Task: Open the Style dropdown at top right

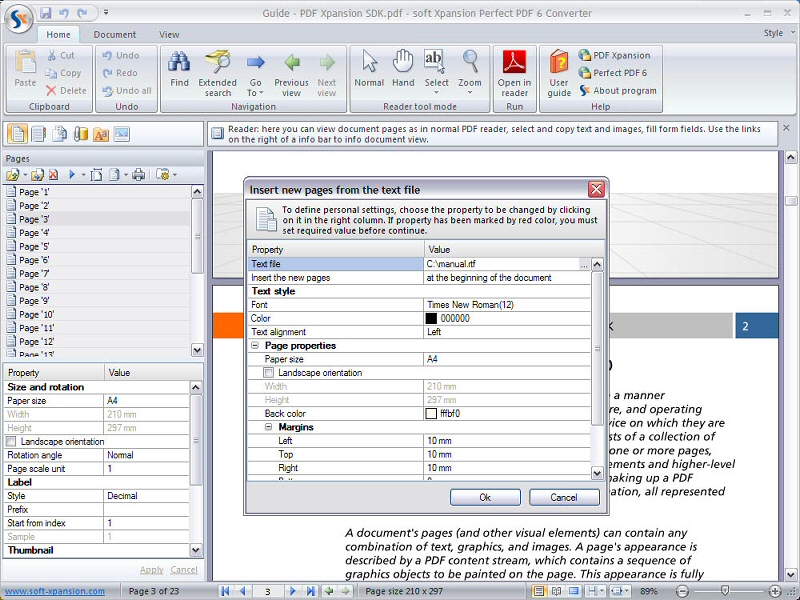Action: tap(779, 33)
